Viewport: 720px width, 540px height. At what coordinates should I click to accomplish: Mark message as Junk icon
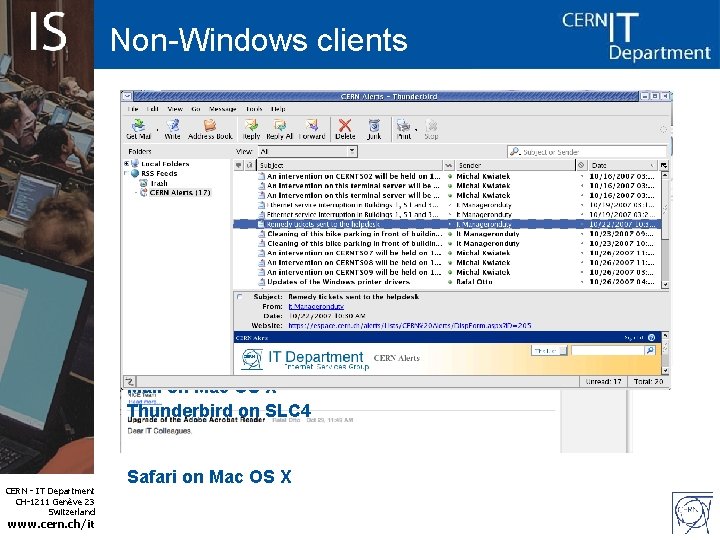374,125
